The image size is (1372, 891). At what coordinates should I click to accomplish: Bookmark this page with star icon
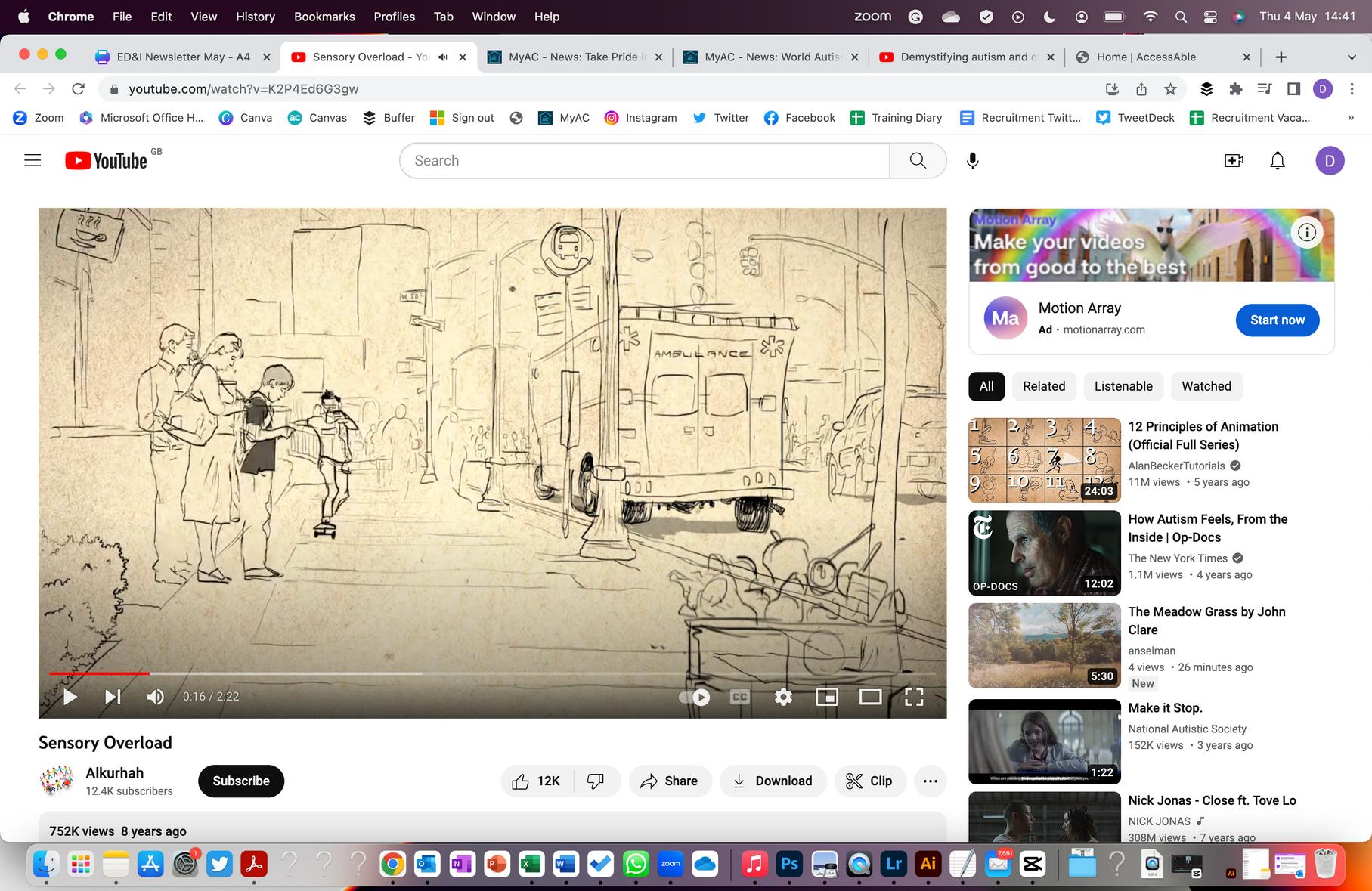[1170, 89]
